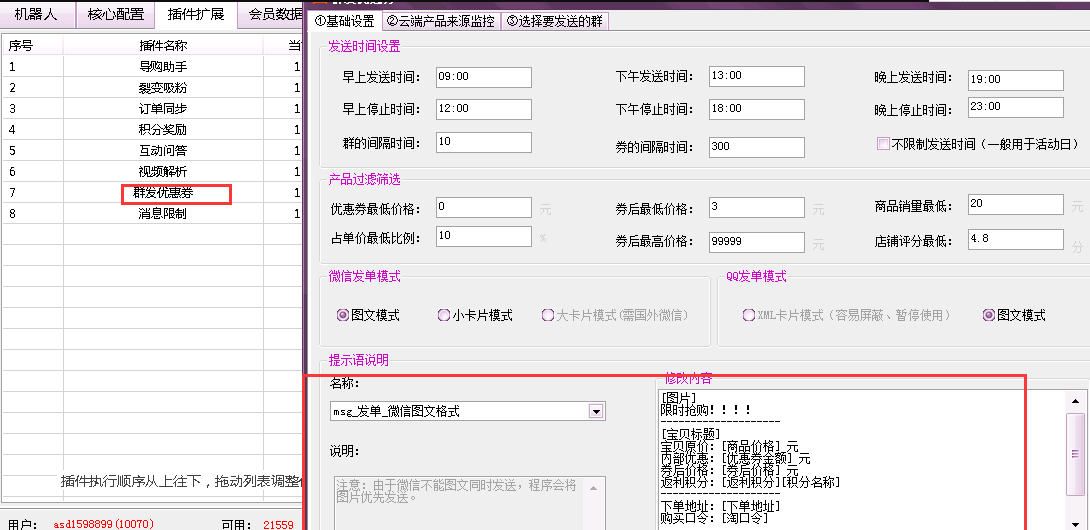Image resolution: width=1090 pixels, height=530 pixels.
Task: Switch to ②云端产品来源监控 tab
Action: point(440,21)
